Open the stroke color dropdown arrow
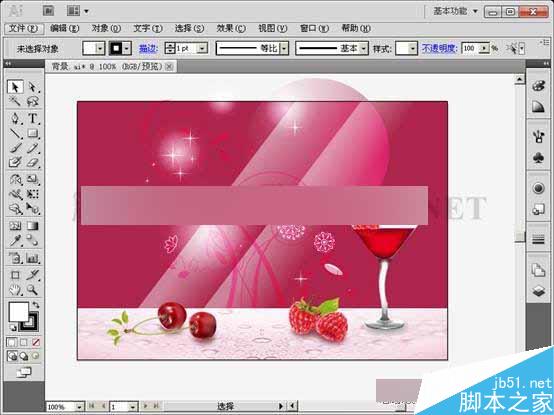554x415 pixels. [x=127, y=48]
